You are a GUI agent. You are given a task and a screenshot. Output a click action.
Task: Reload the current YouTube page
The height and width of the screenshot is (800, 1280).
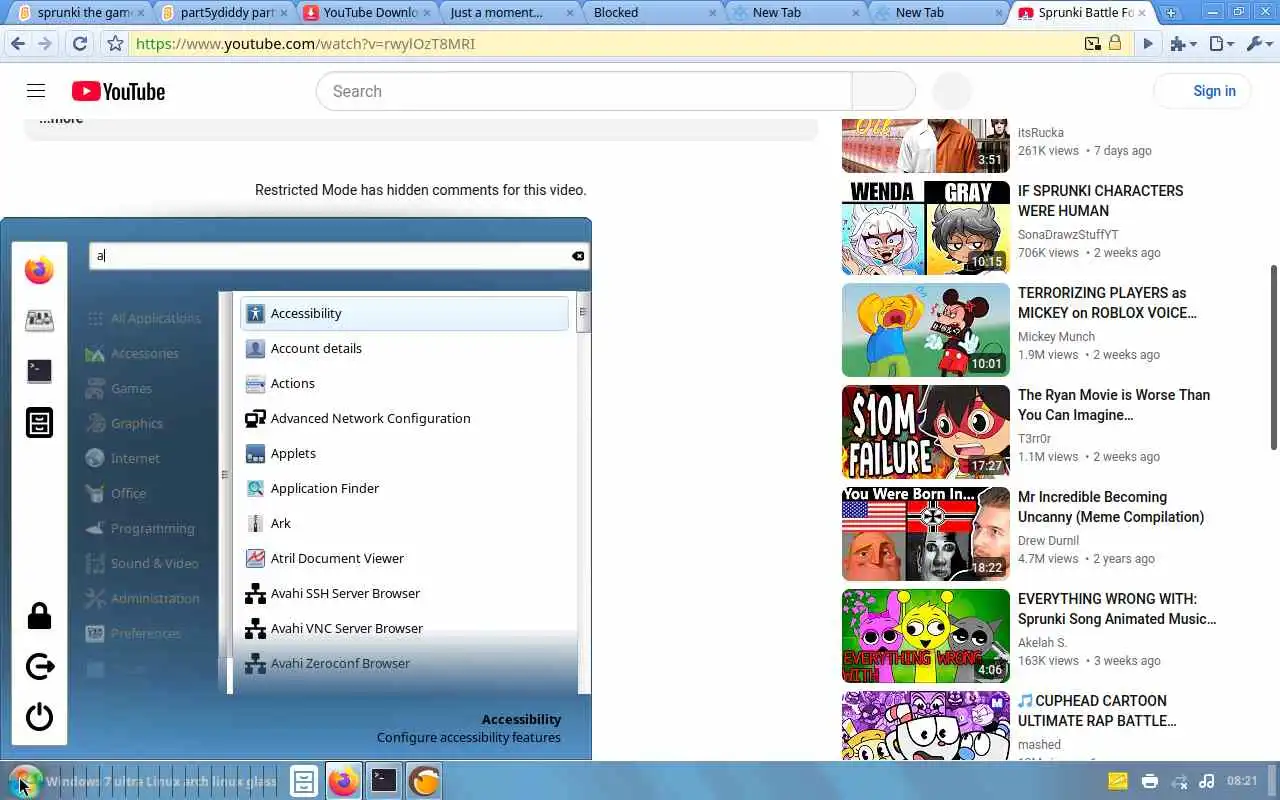[x=80, y=44]
